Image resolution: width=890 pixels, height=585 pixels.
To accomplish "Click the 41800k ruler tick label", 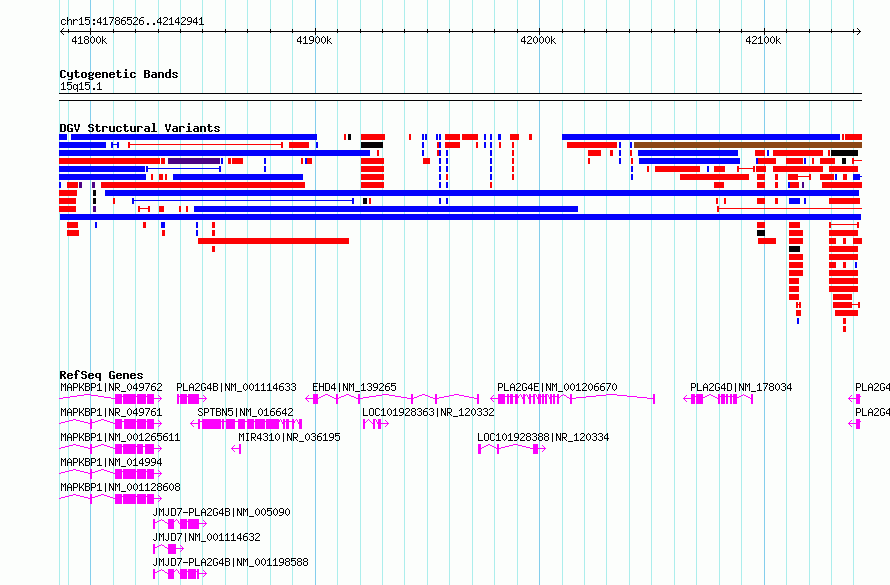I will tap(89, 40).
